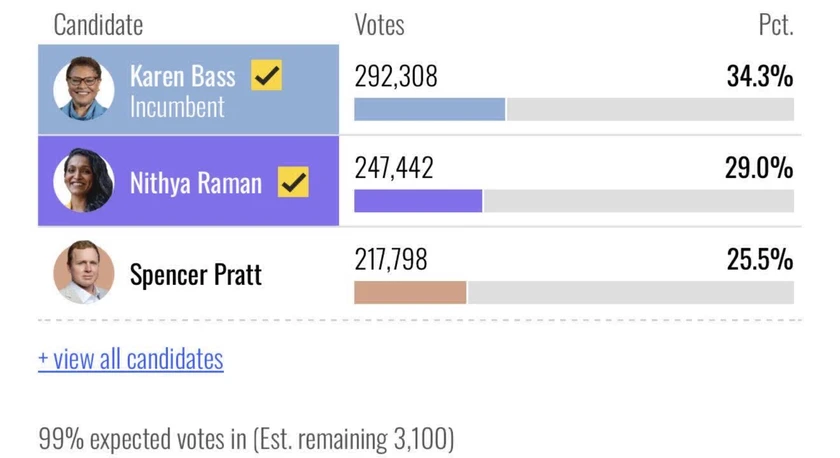Click the 99% expected votes in note
This screenshot has height=458, width=840.
pyautogui.click(x=246, y=439)
